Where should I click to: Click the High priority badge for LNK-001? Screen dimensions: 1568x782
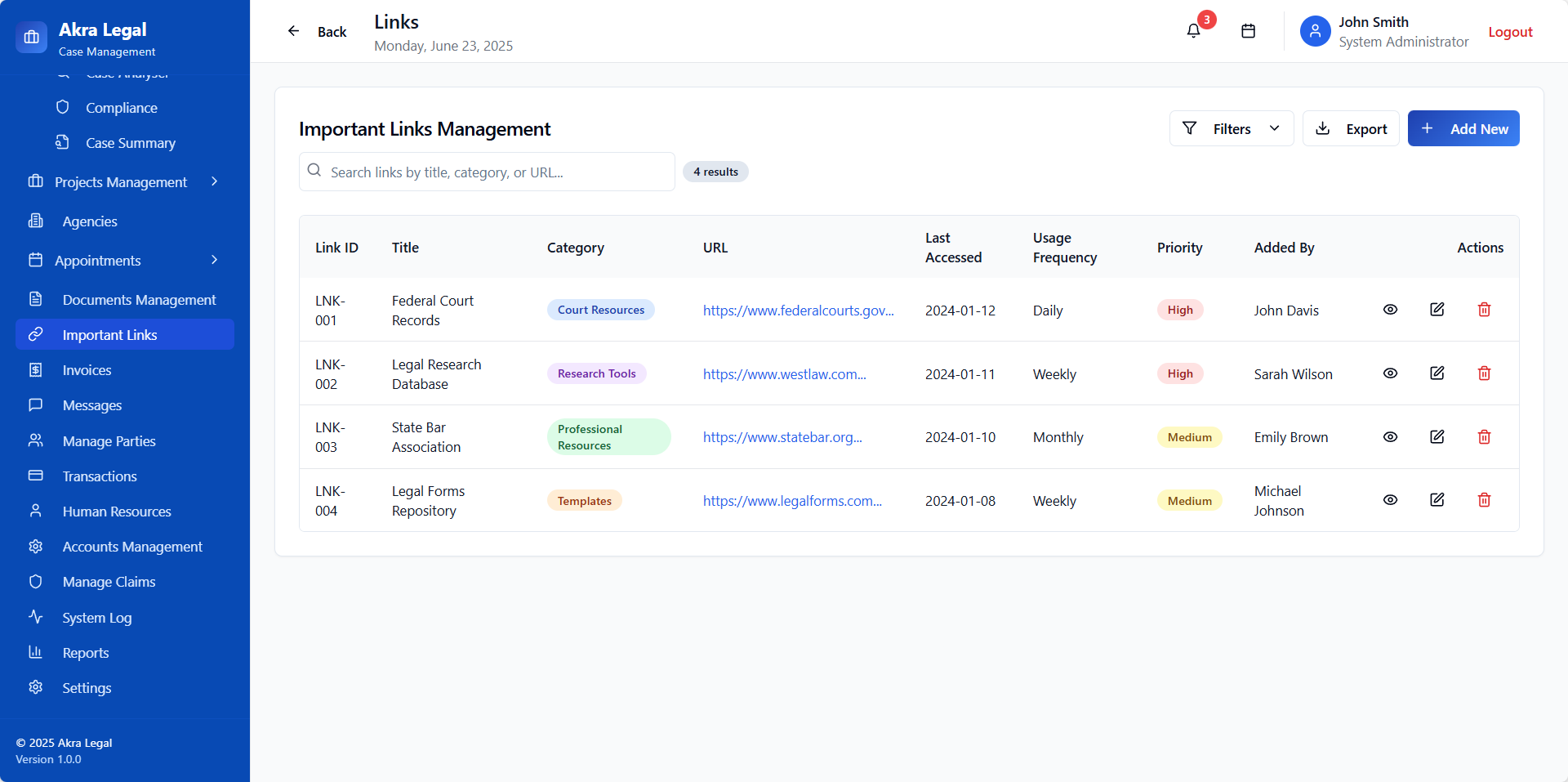pyautogui.click(x=1180, y=310)
